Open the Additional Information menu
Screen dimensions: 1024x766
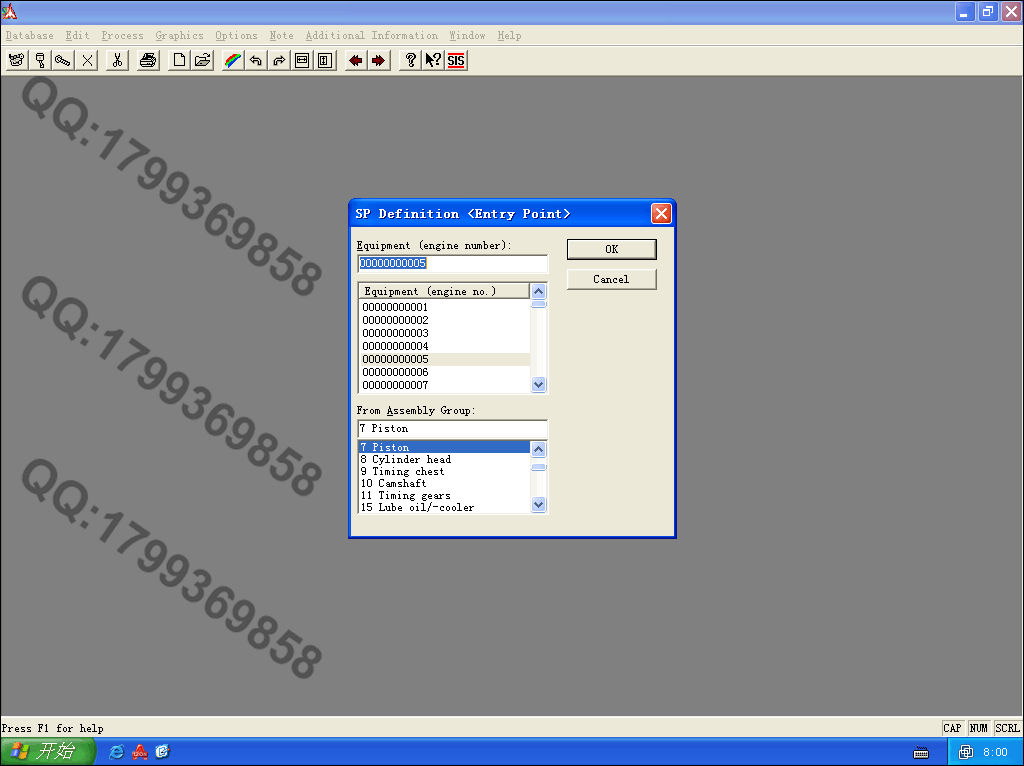coord(371,35)
